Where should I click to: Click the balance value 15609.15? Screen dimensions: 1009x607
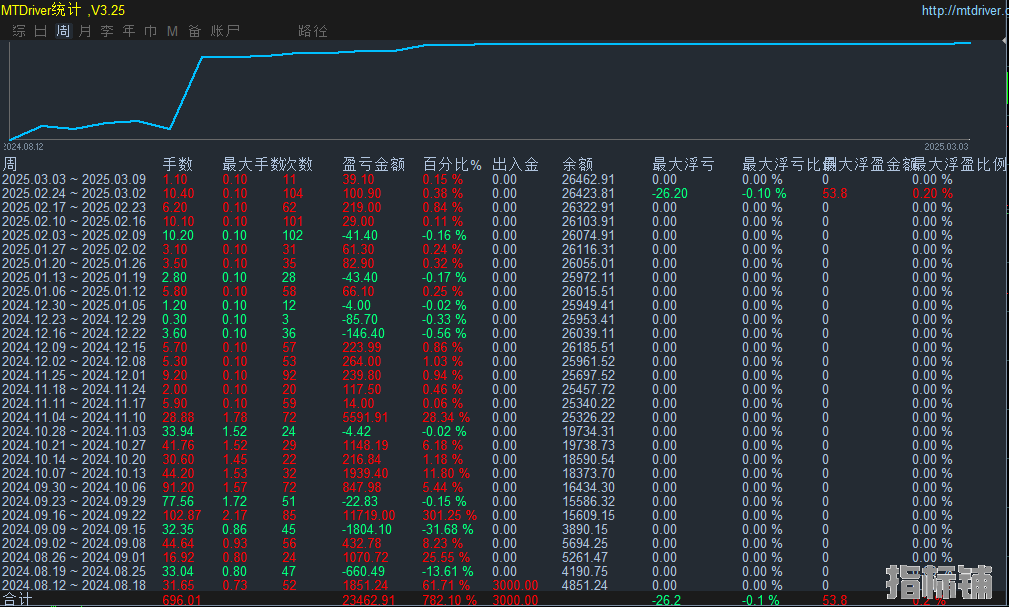click(x=588, y=516)
